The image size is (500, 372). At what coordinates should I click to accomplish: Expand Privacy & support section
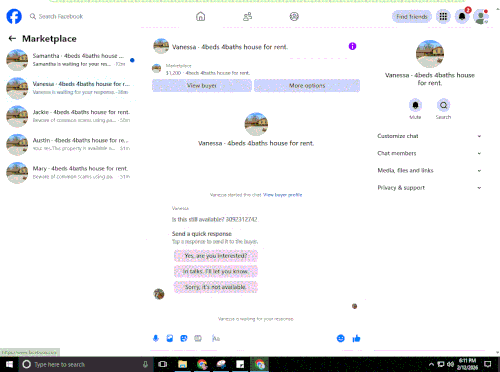[x=429, y=188]
